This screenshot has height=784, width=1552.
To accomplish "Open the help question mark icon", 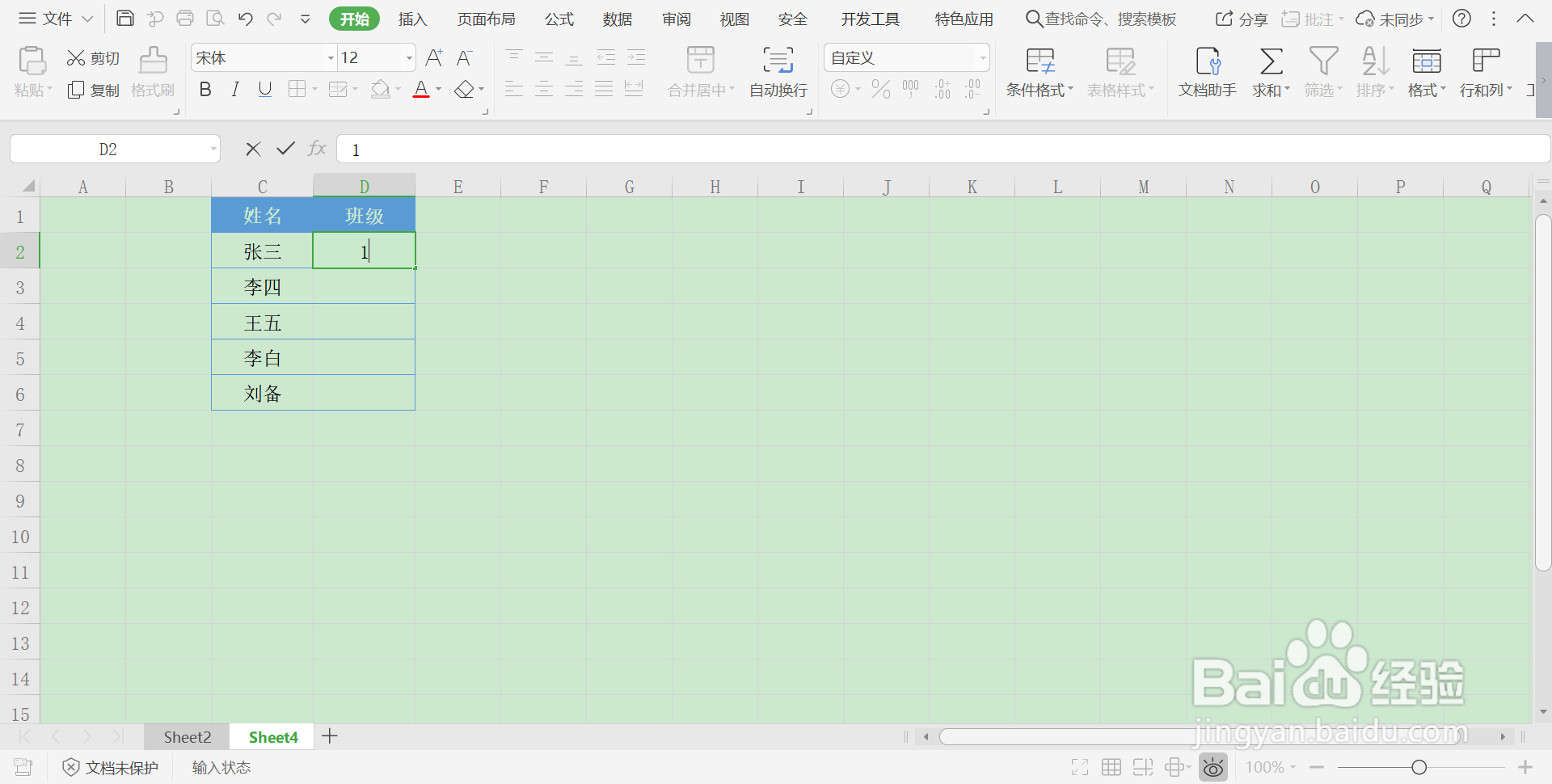I will (1461, 18).
